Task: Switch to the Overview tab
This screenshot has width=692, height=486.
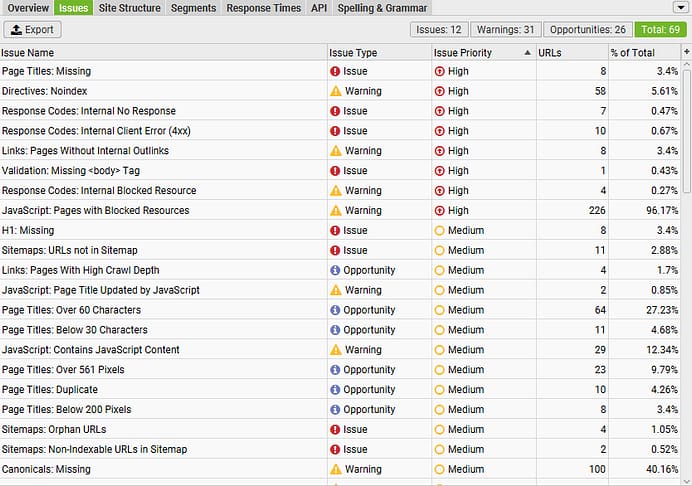Action: click(x=28, y=8)
